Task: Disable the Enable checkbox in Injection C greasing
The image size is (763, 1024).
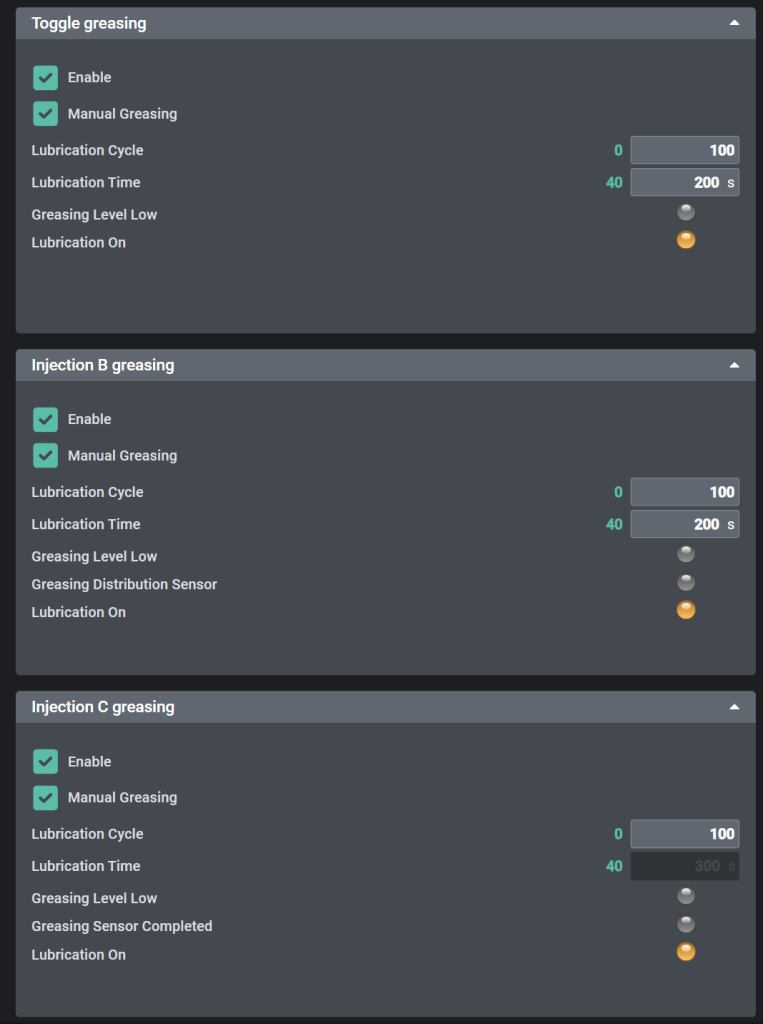Action: click(45, 762)
